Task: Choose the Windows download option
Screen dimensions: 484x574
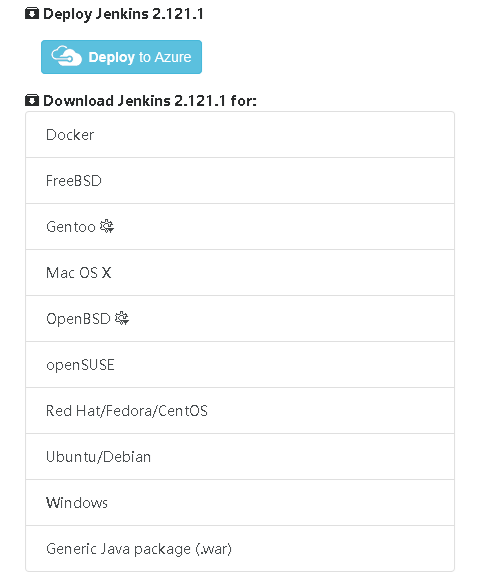Action: pos(240,503)
